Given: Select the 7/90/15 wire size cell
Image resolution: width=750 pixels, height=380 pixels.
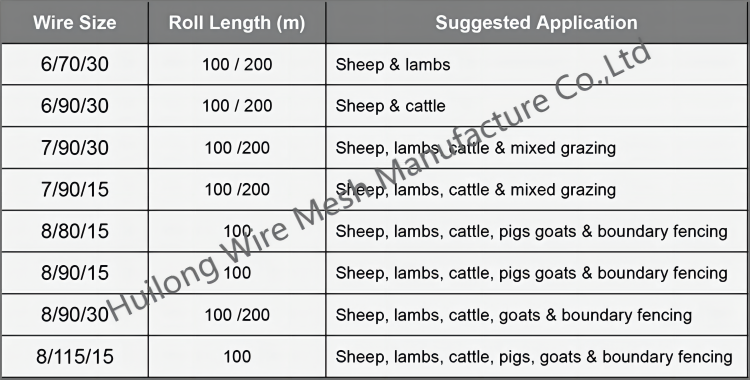Looking at the screenshot, I should pos(75,190).
